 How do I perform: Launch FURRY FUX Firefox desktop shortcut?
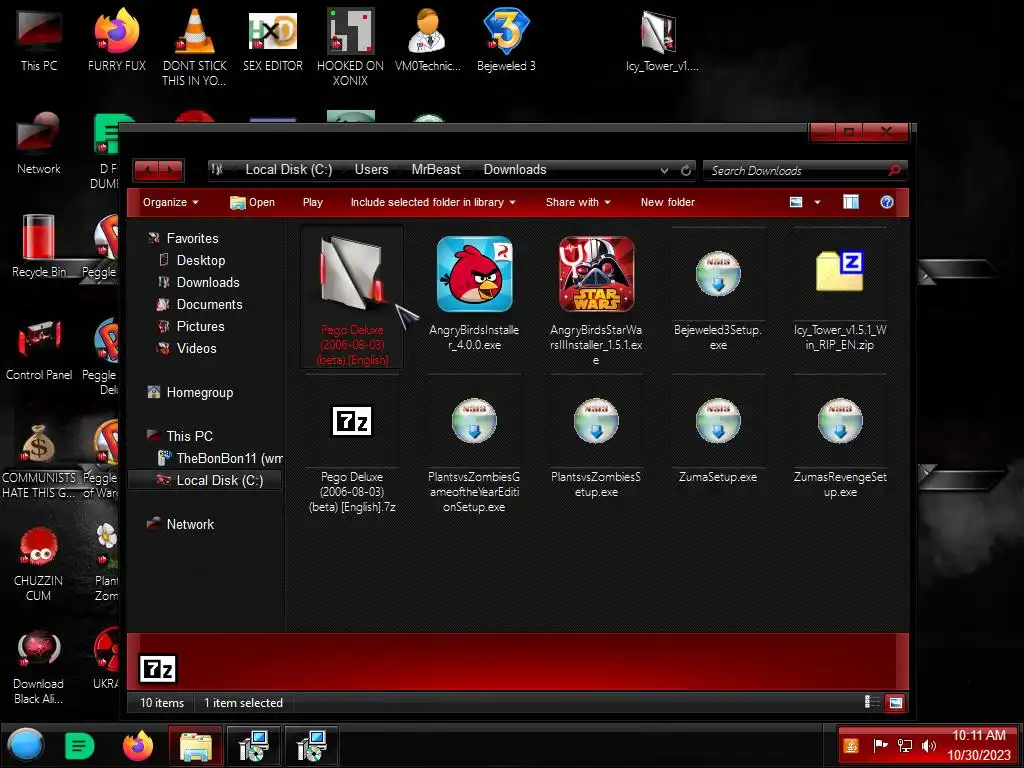click(116, 40)
